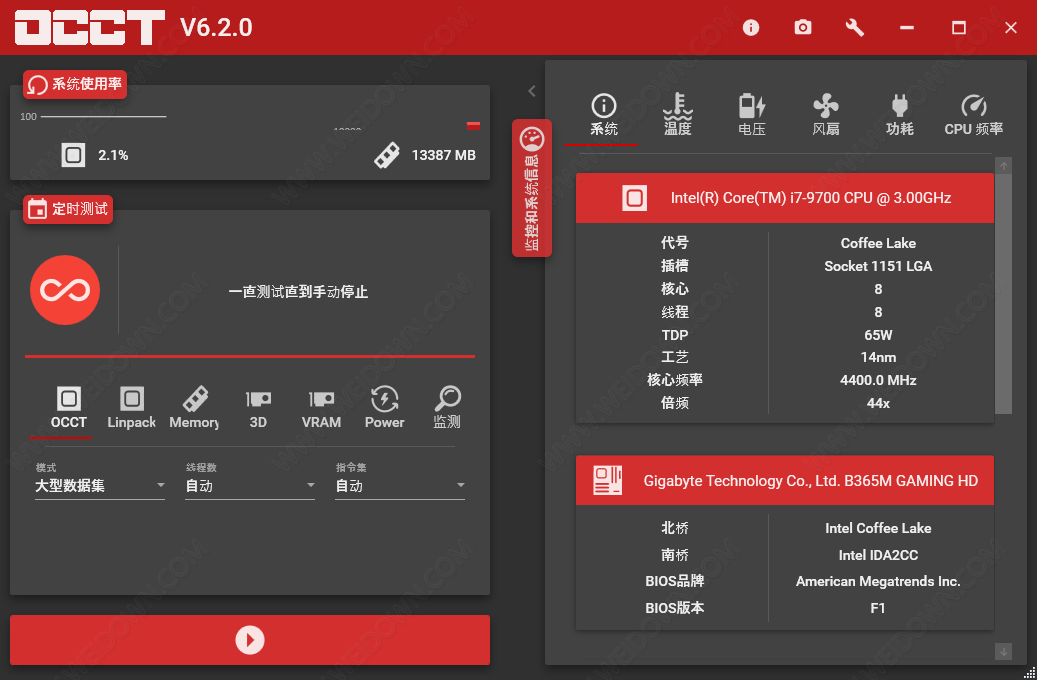Open settings via wrench icon
1037x680 pixels.
click(854, 27)
